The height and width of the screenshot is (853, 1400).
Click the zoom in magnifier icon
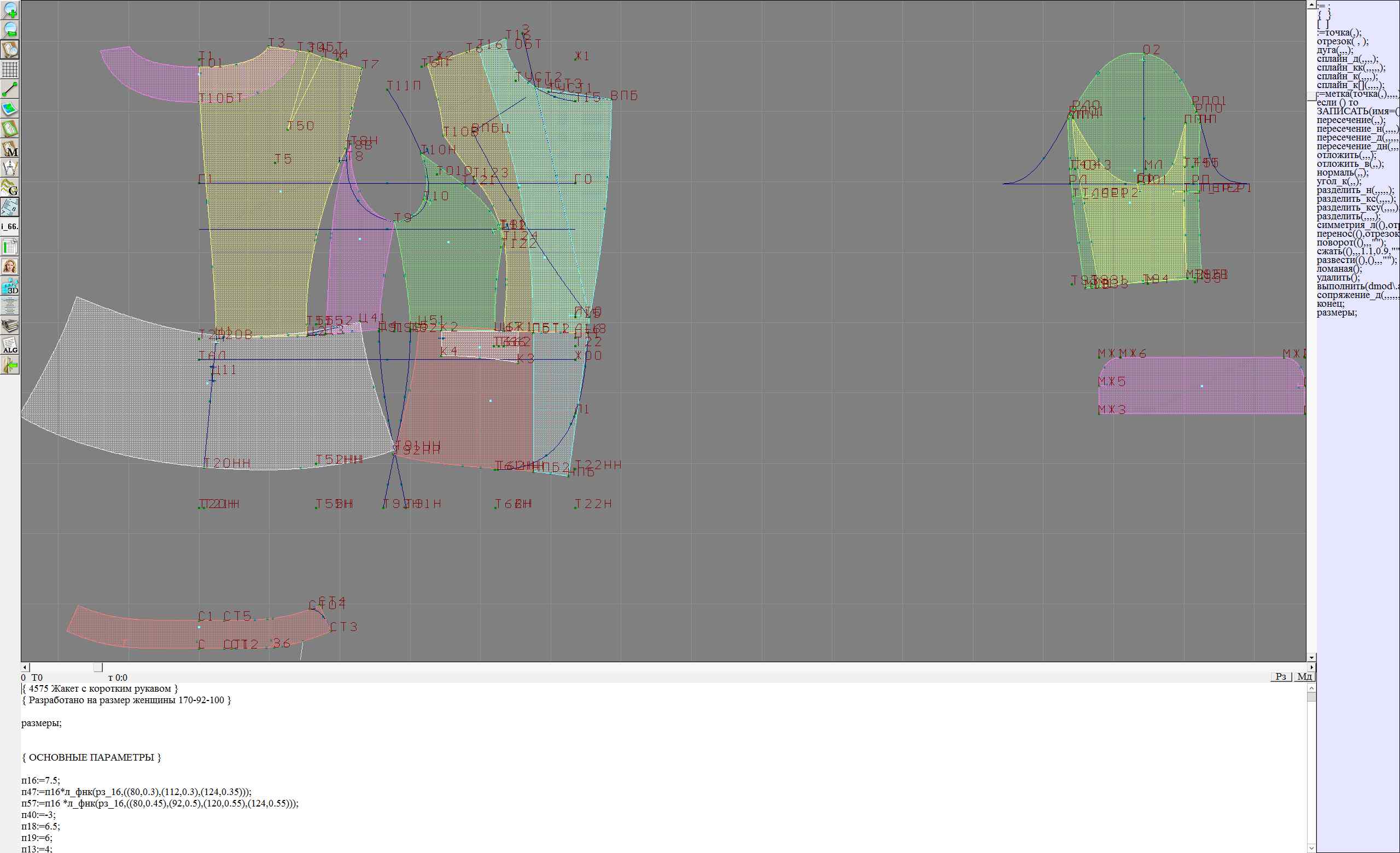[x=10, y=10]
